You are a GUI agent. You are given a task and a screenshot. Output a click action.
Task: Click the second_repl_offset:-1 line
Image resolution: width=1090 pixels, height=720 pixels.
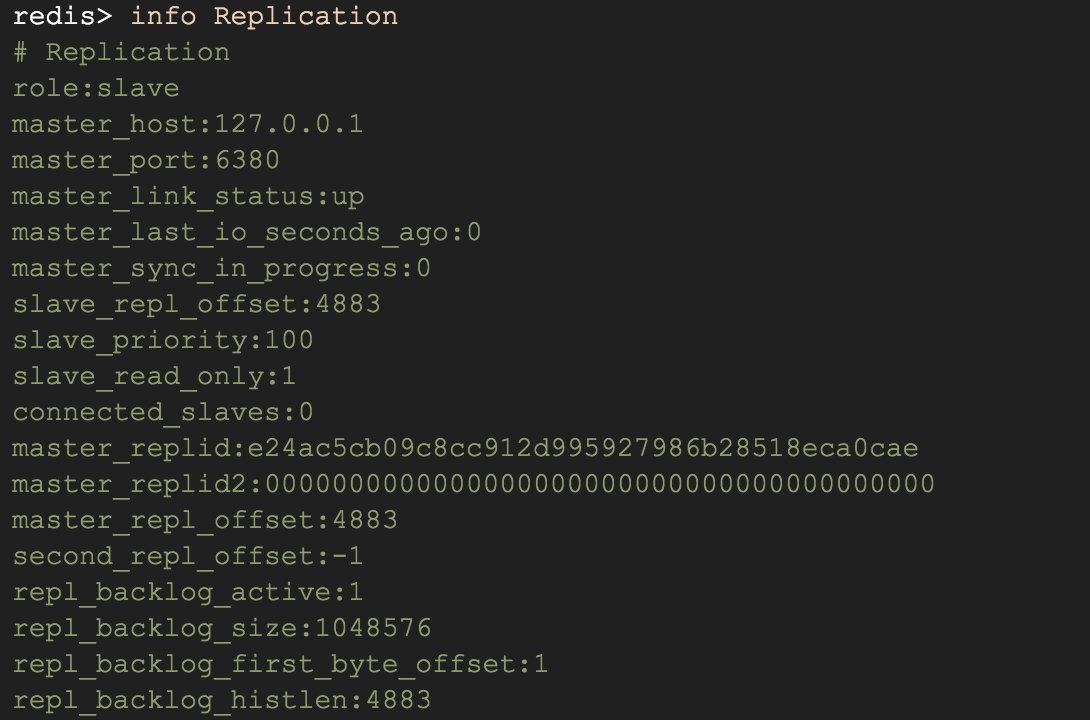(188, 556)
